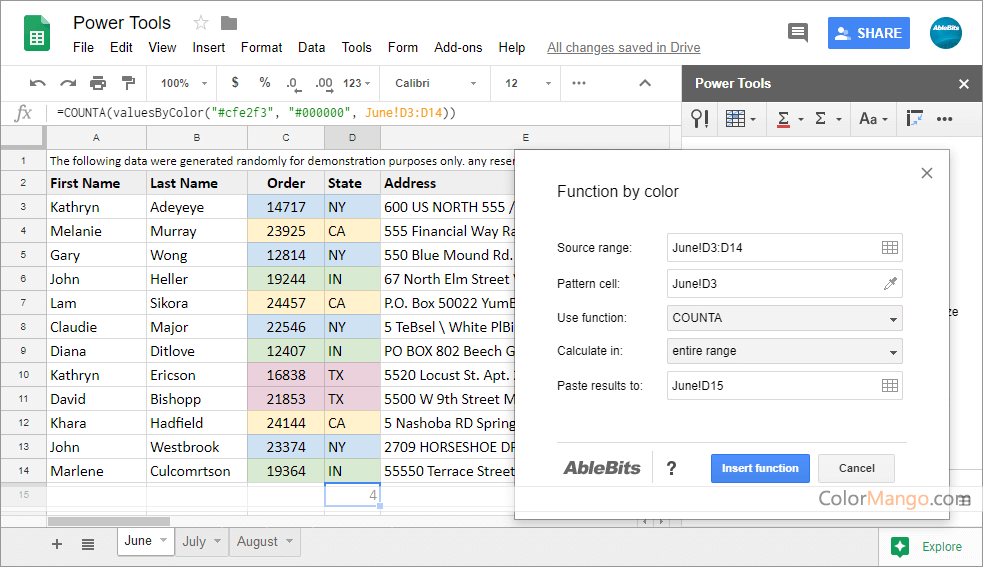Viewport: 983px width, 567px height.
Task: Click the Cancel button
Action: click(856, 469)
